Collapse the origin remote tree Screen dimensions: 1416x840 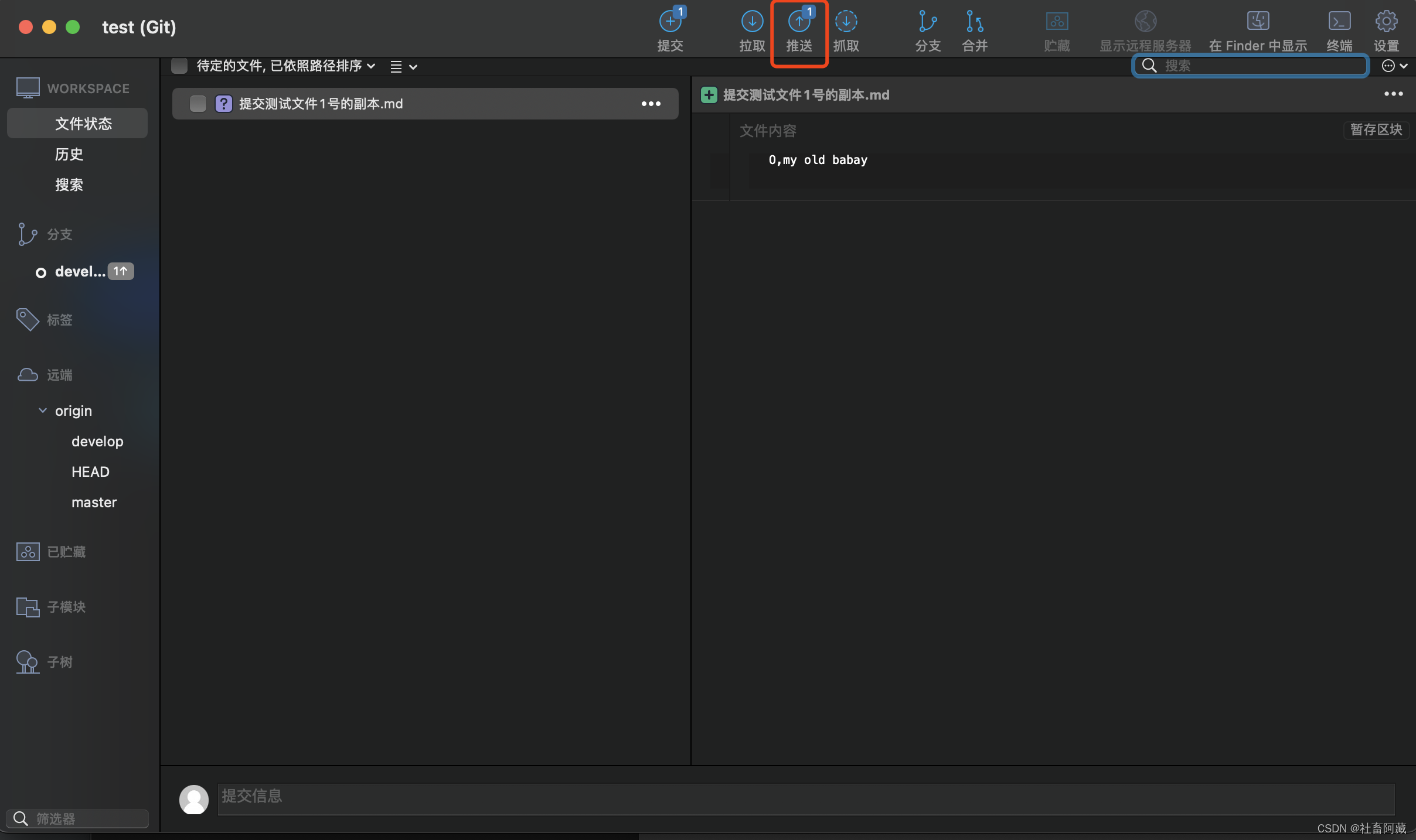coord(43,411)
